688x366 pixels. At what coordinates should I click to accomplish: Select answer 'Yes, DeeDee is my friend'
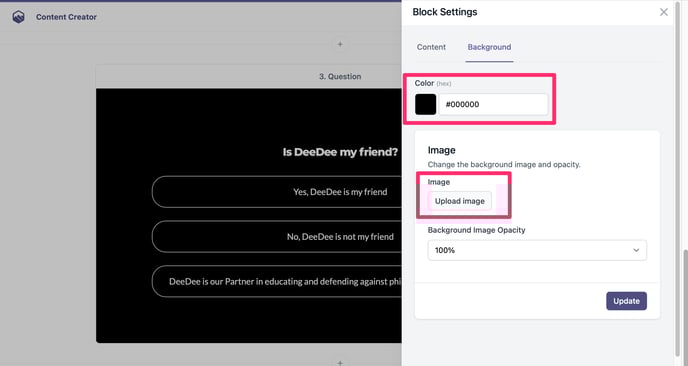pyautogui.click(x=277, y=192)
